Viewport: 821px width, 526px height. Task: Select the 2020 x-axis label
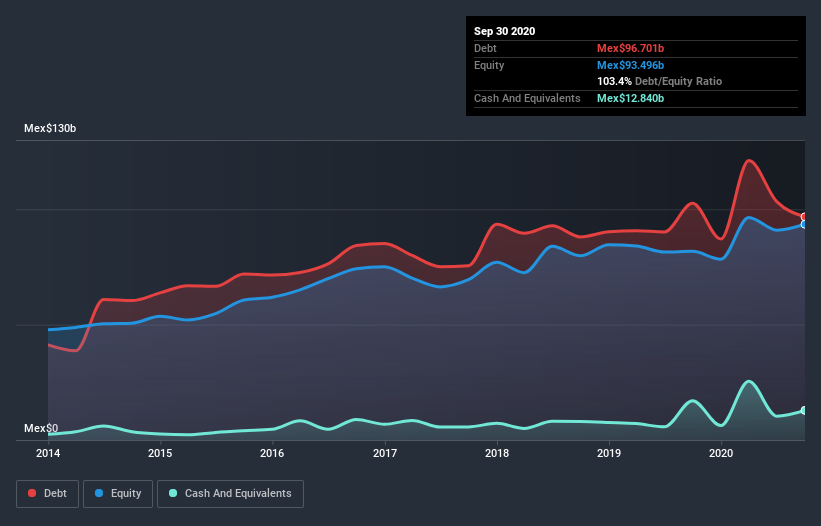pyautogui.click(x=721, y=453)
